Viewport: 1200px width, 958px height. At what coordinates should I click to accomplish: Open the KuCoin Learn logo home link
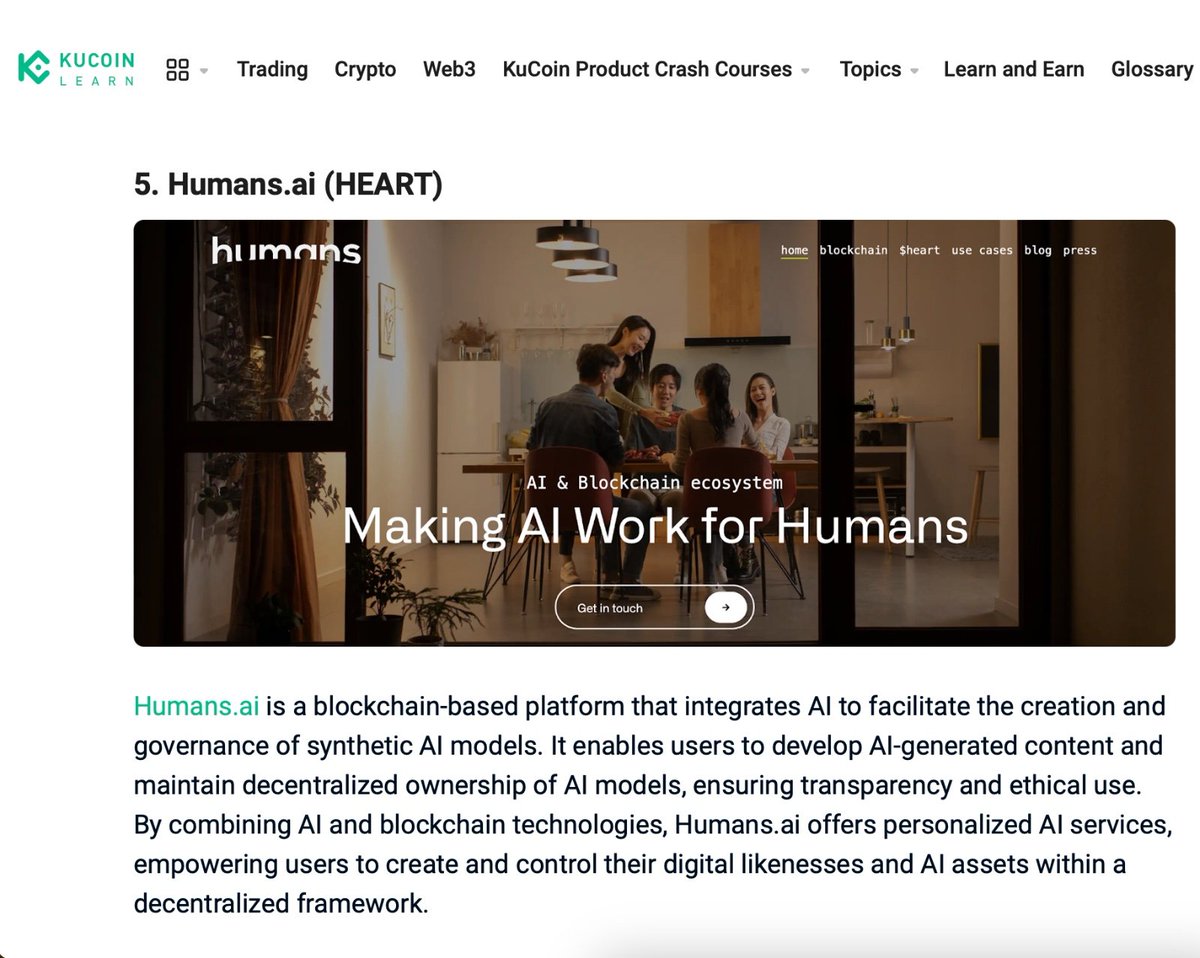coord(76,69)
